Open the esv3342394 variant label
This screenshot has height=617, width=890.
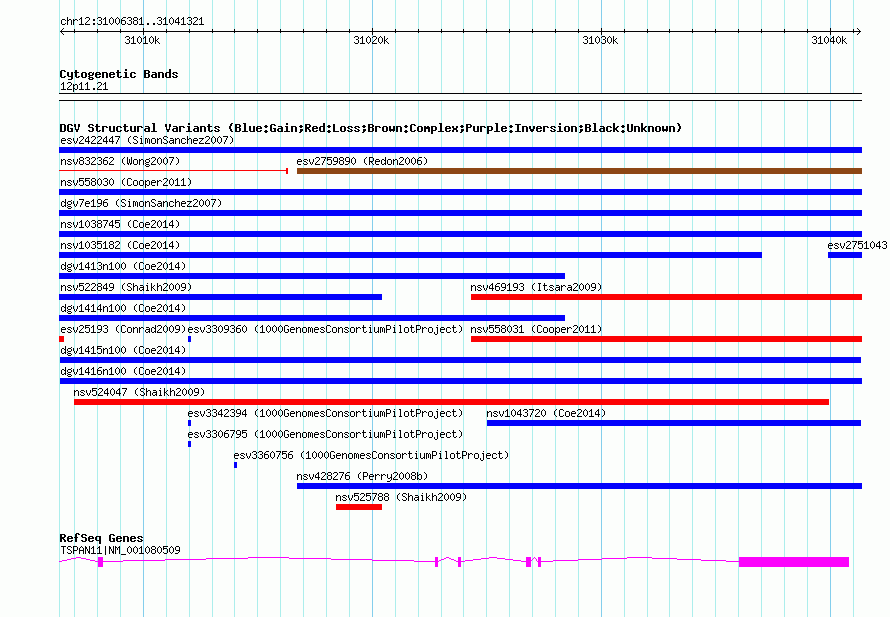(x=325, y=413)
